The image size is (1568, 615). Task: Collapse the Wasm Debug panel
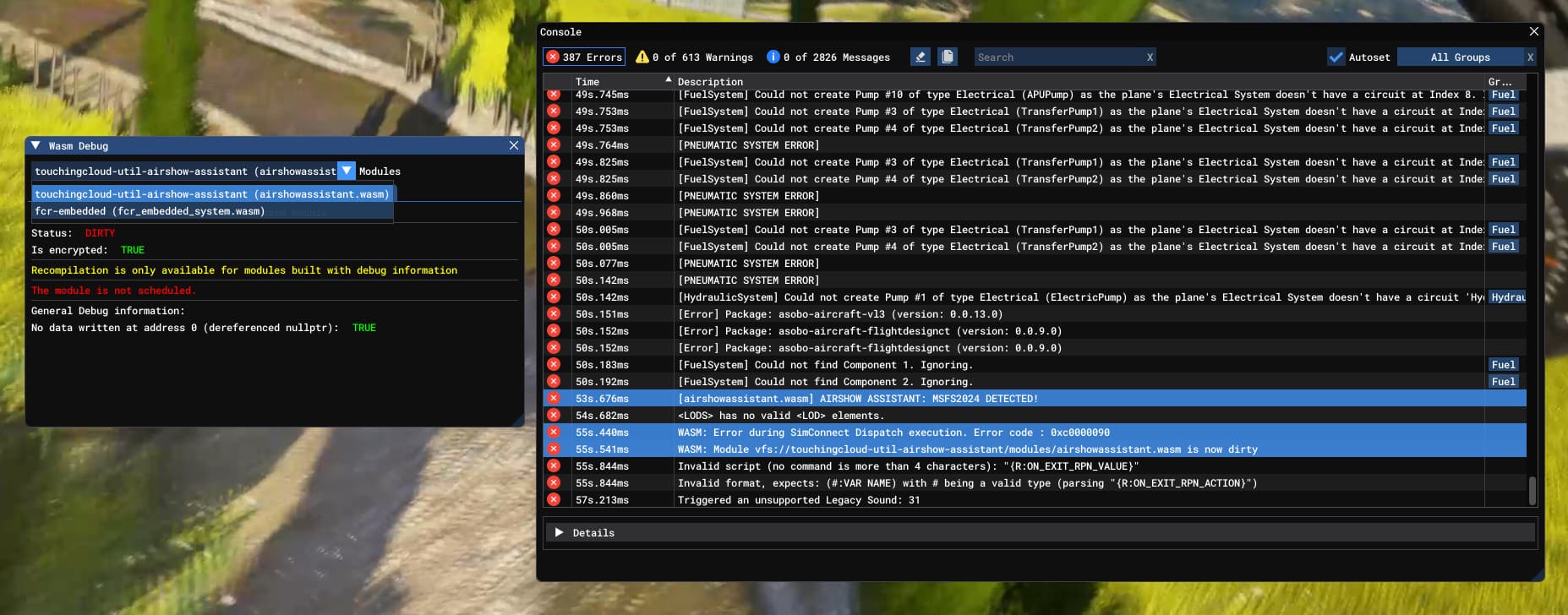[36, 146]
